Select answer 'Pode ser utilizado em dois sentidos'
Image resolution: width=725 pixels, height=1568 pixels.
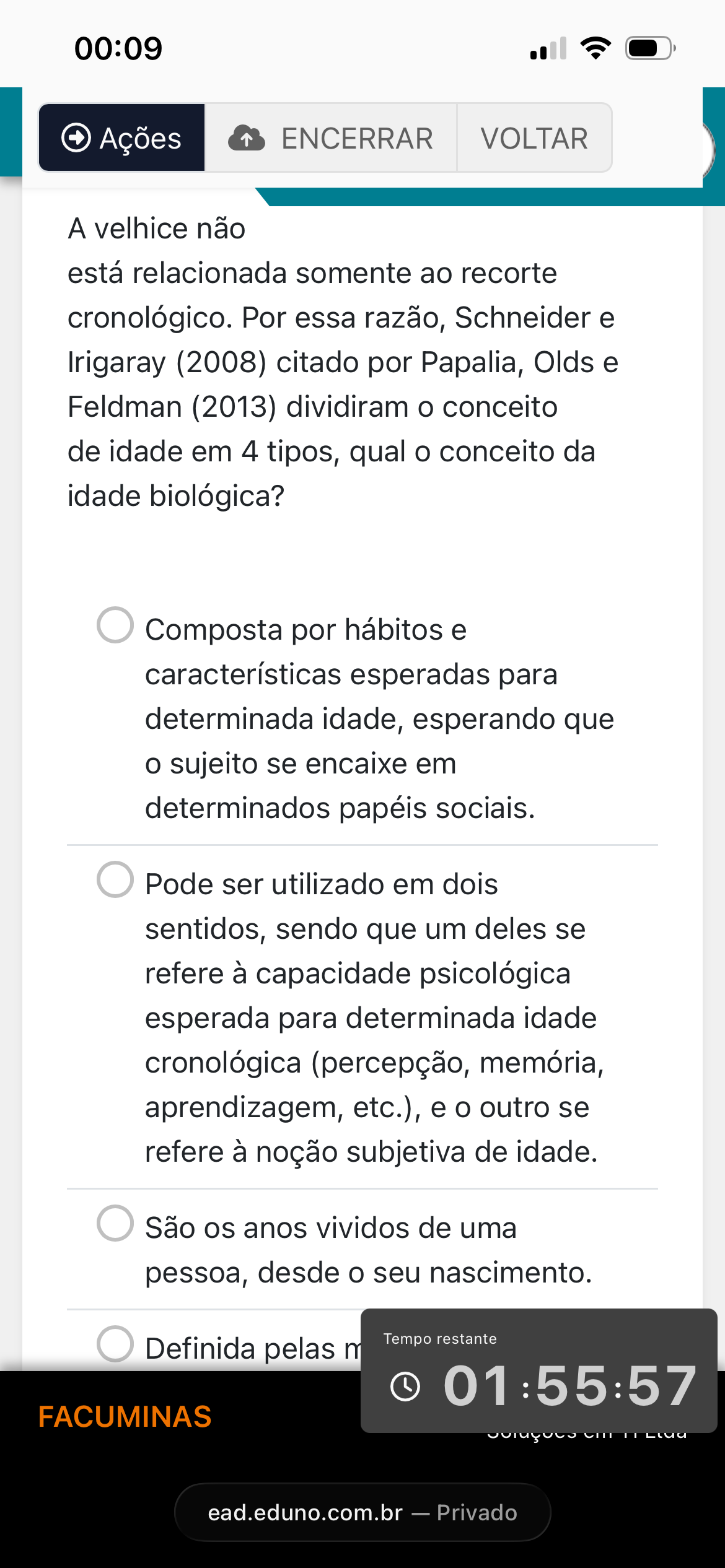115,879
